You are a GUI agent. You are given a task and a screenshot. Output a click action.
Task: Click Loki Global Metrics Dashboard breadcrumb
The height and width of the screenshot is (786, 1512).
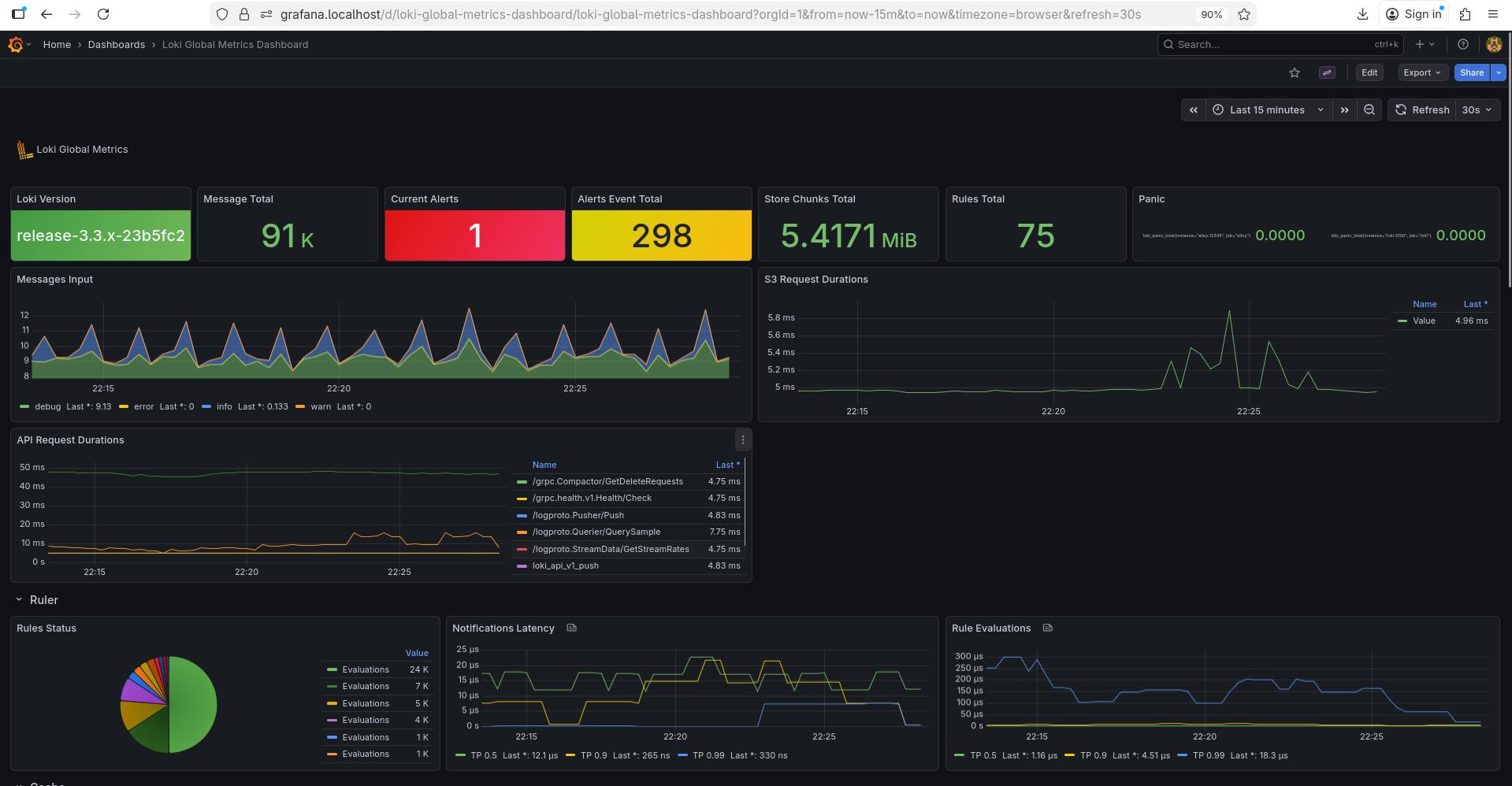pyautogui.click(x=235, y=45)
